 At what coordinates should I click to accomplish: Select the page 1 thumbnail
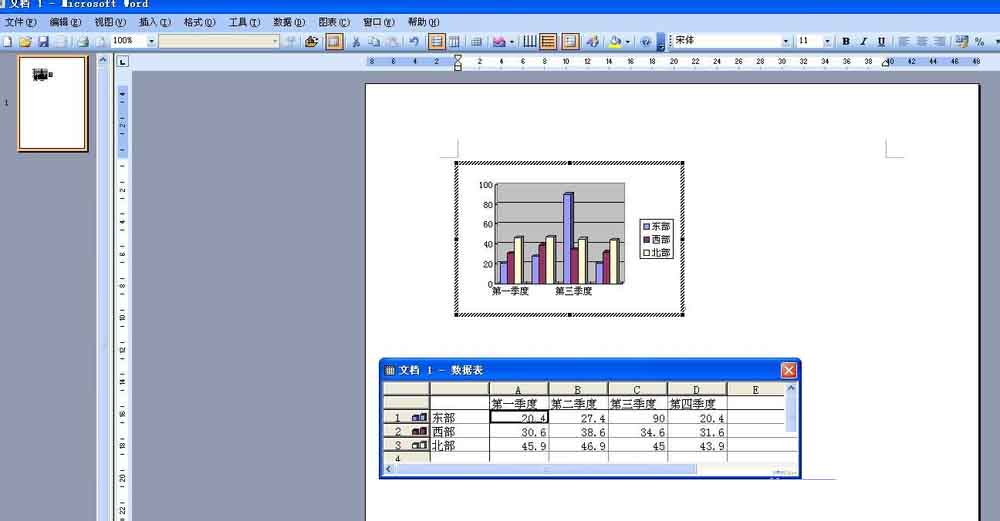(52, 103)
